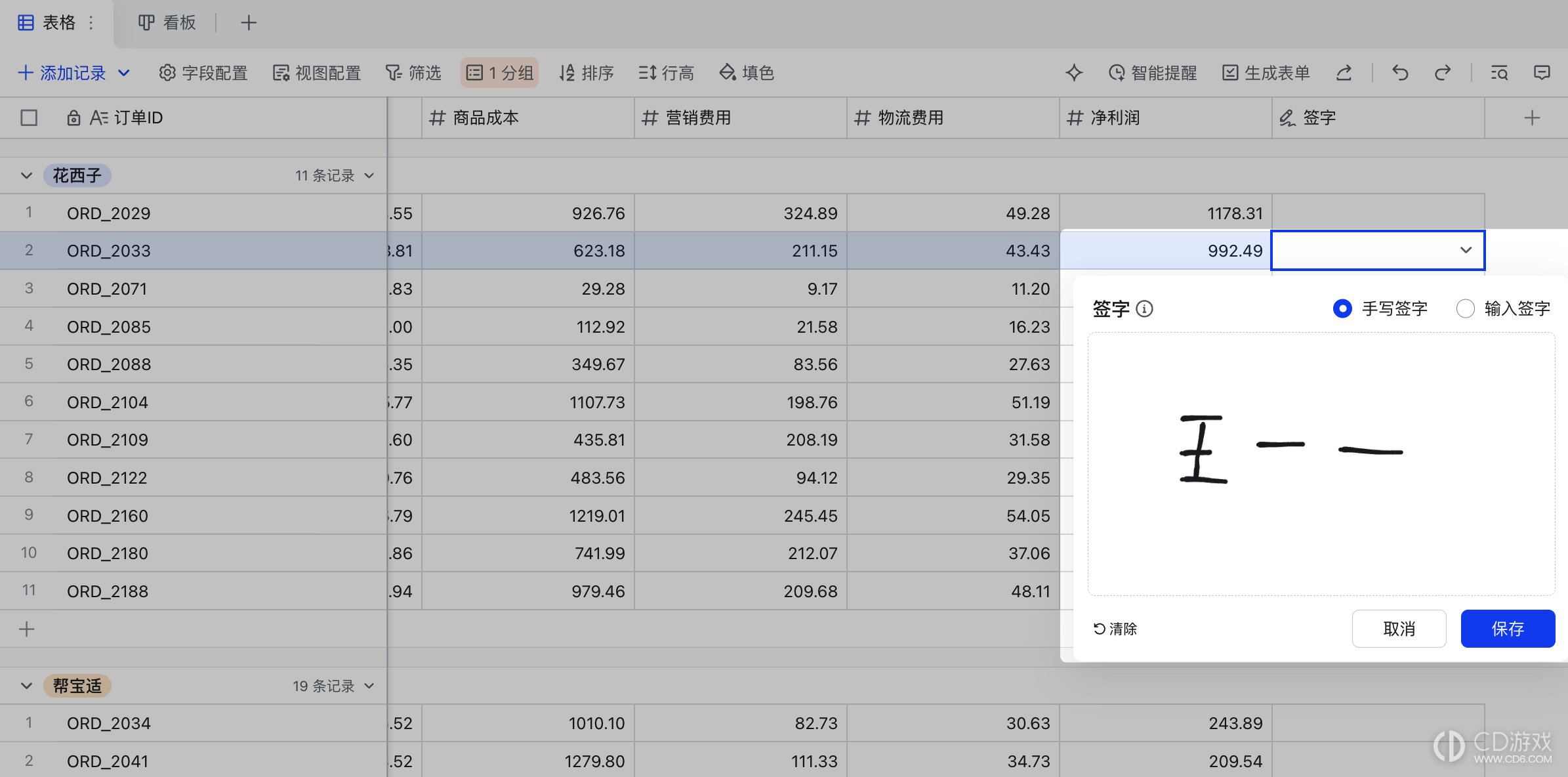Open the 筛选 filter tool
Screen dimensions: 1568x777
(x=413, y=73)
